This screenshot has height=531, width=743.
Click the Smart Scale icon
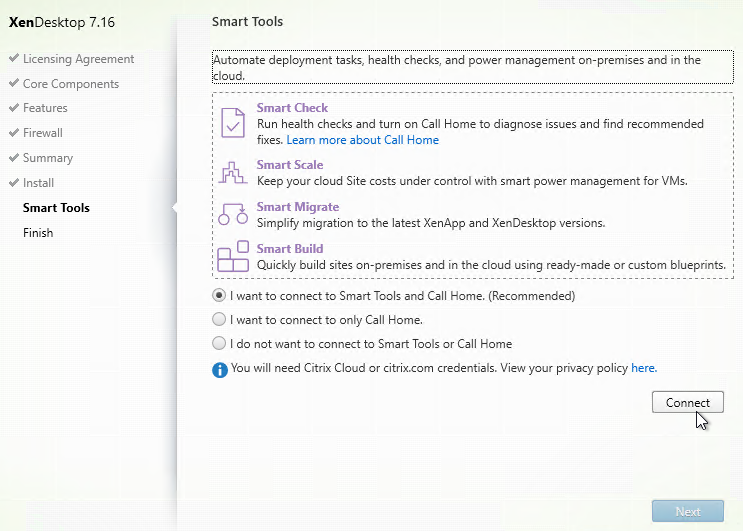pos(233,172)
